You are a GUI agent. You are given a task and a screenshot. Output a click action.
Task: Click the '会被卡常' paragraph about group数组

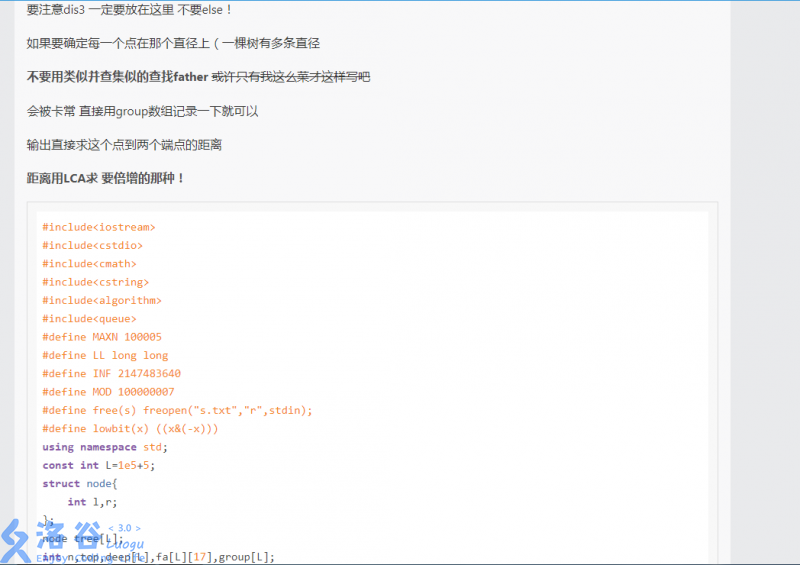[142, 111]
